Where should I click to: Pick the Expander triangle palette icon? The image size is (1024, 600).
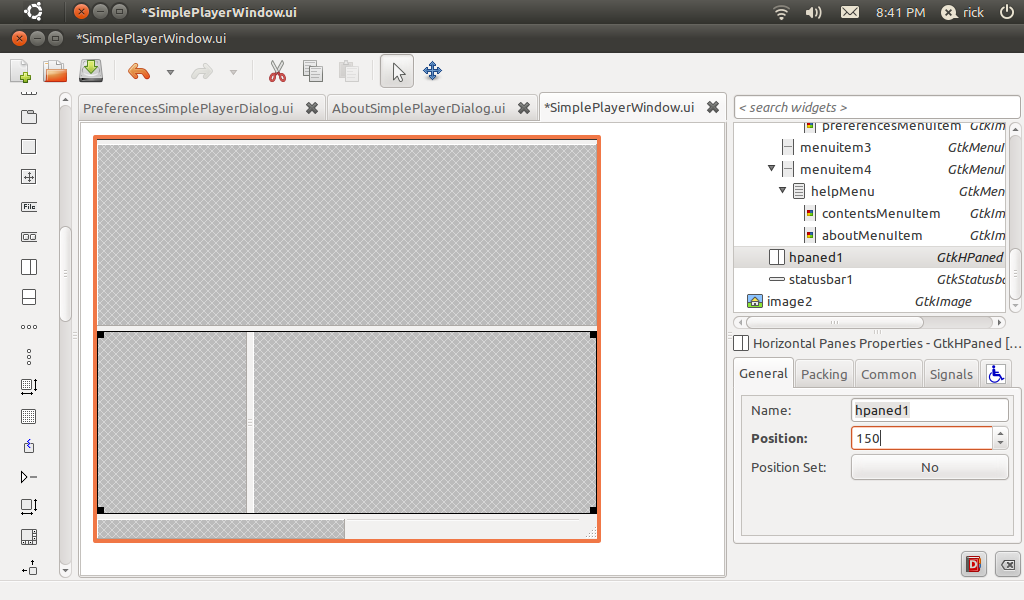[x=29, y=477]
